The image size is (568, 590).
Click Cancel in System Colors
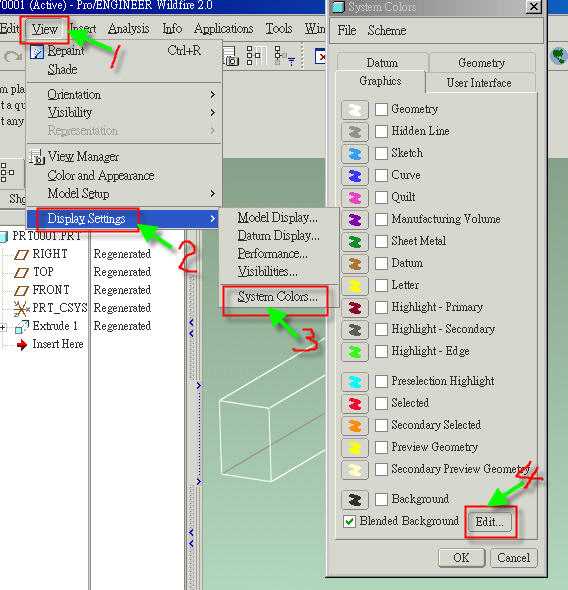(513, 558)
